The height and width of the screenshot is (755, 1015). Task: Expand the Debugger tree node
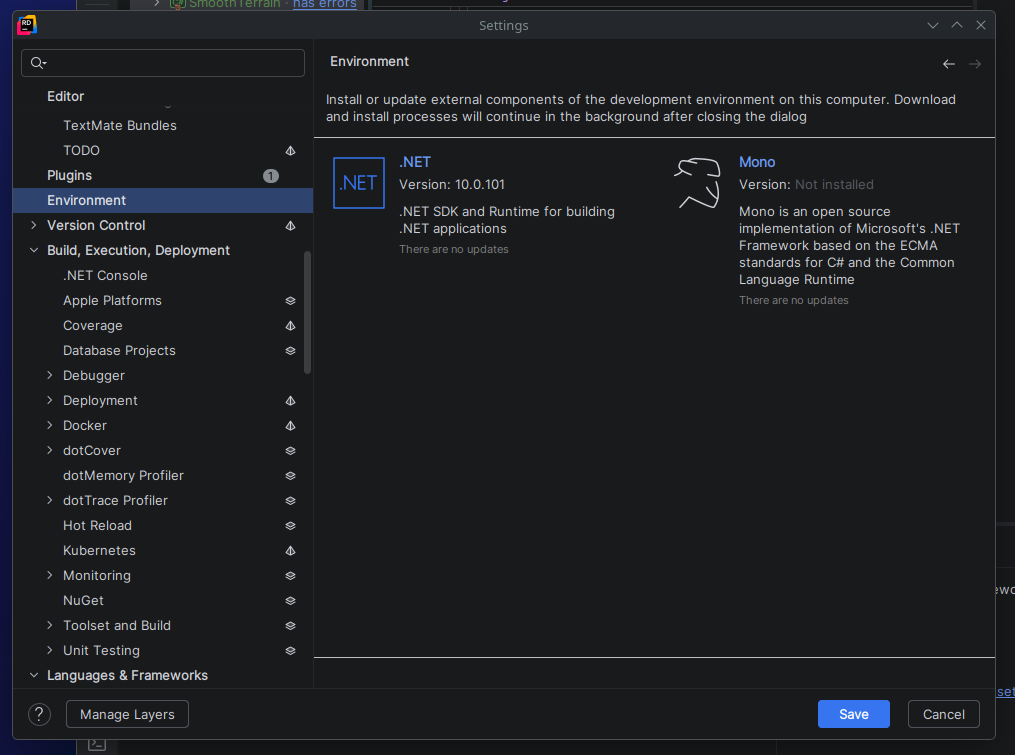[50, 376]
